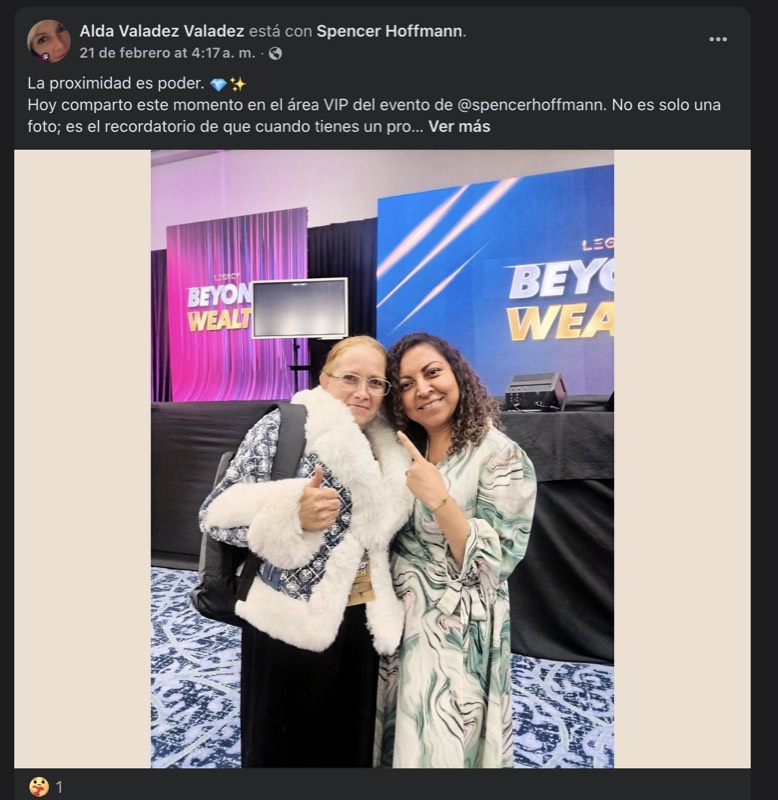This screenshot has width=778, height=800.
Task: Click the Care reaction emoji icon
Action: 39,787
